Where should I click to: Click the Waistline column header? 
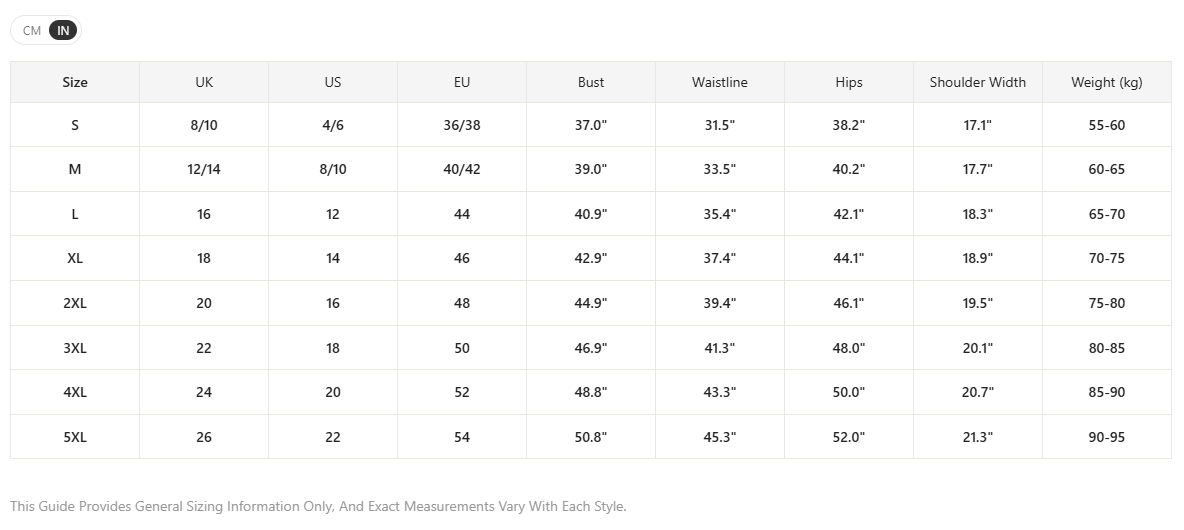pos(720,82)
